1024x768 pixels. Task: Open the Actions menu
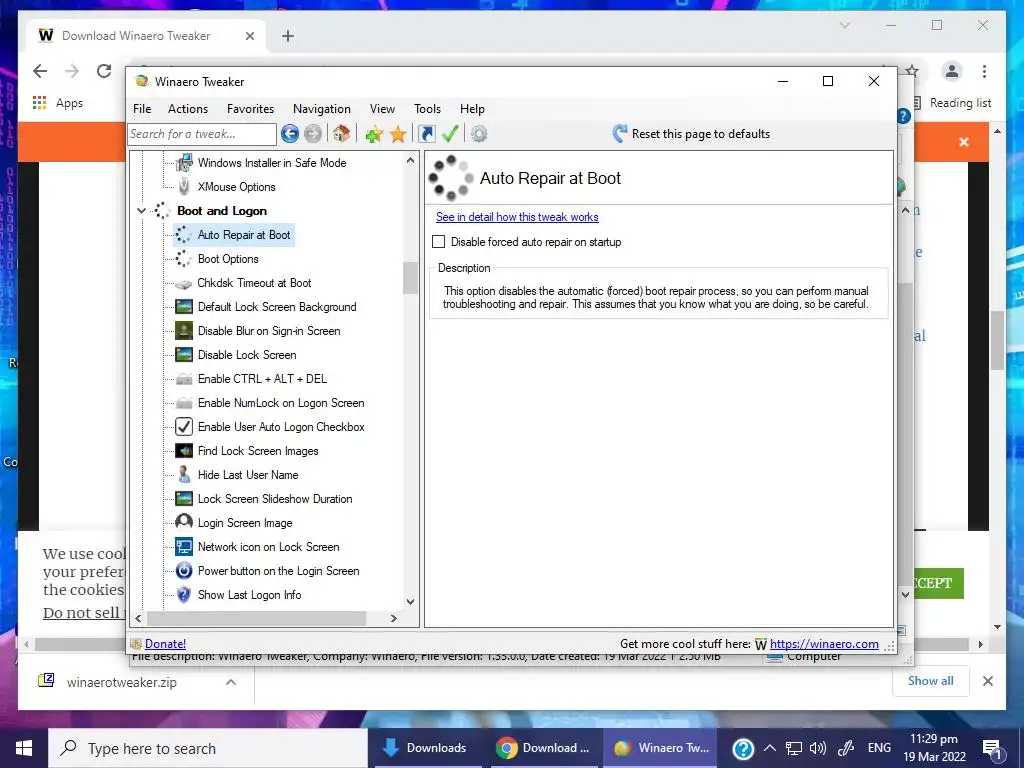click(x=187, y=109)
